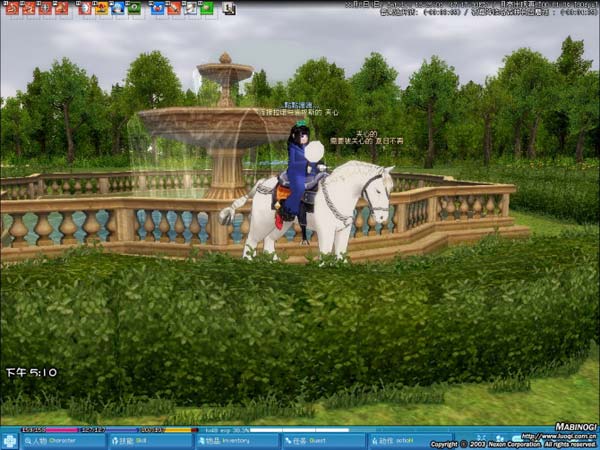Activate the first skill slot in the hotbar

click(11, 8)
